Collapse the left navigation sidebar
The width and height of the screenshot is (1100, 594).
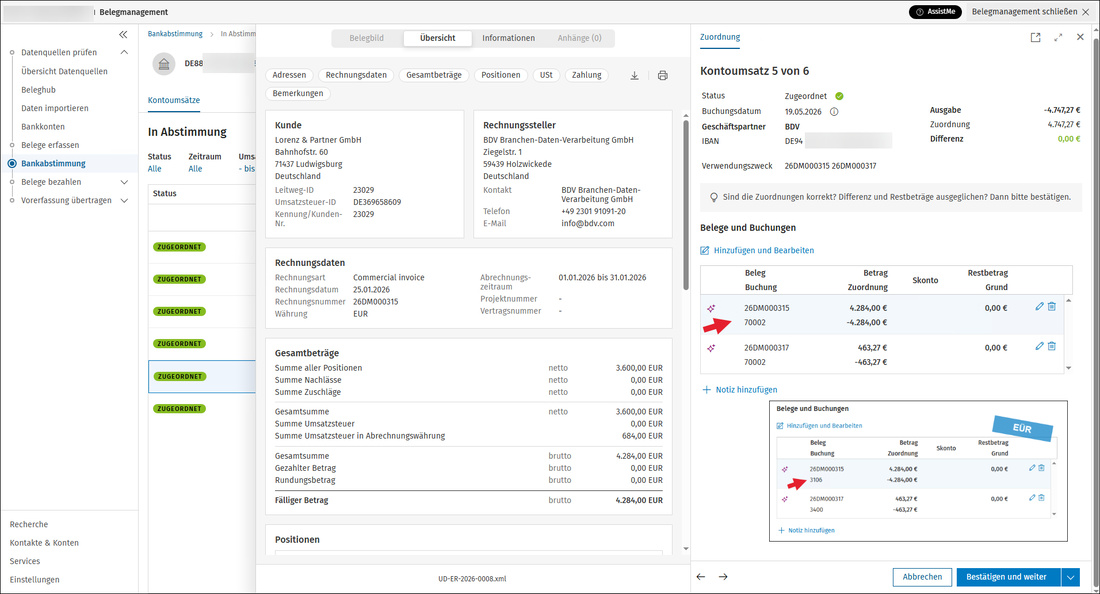click(123, 34)
